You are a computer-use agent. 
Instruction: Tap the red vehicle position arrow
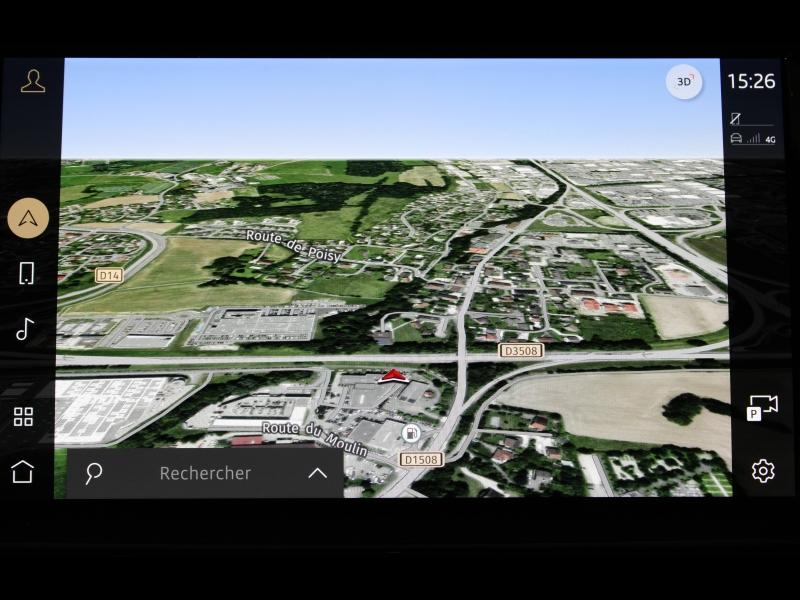394,376
